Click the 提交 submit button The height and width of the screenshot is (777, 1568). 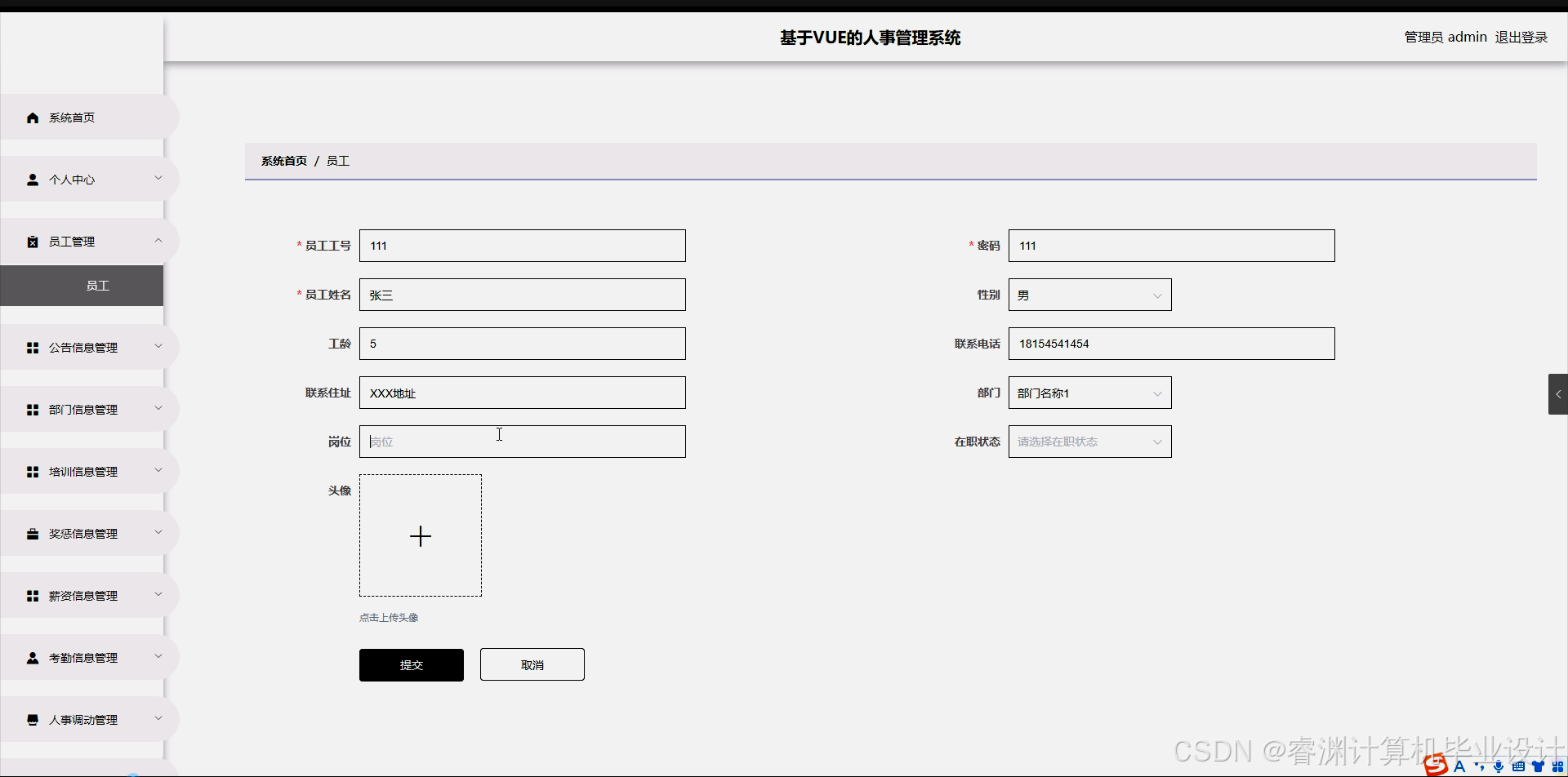pyautogui.click(x=411, y=664)
